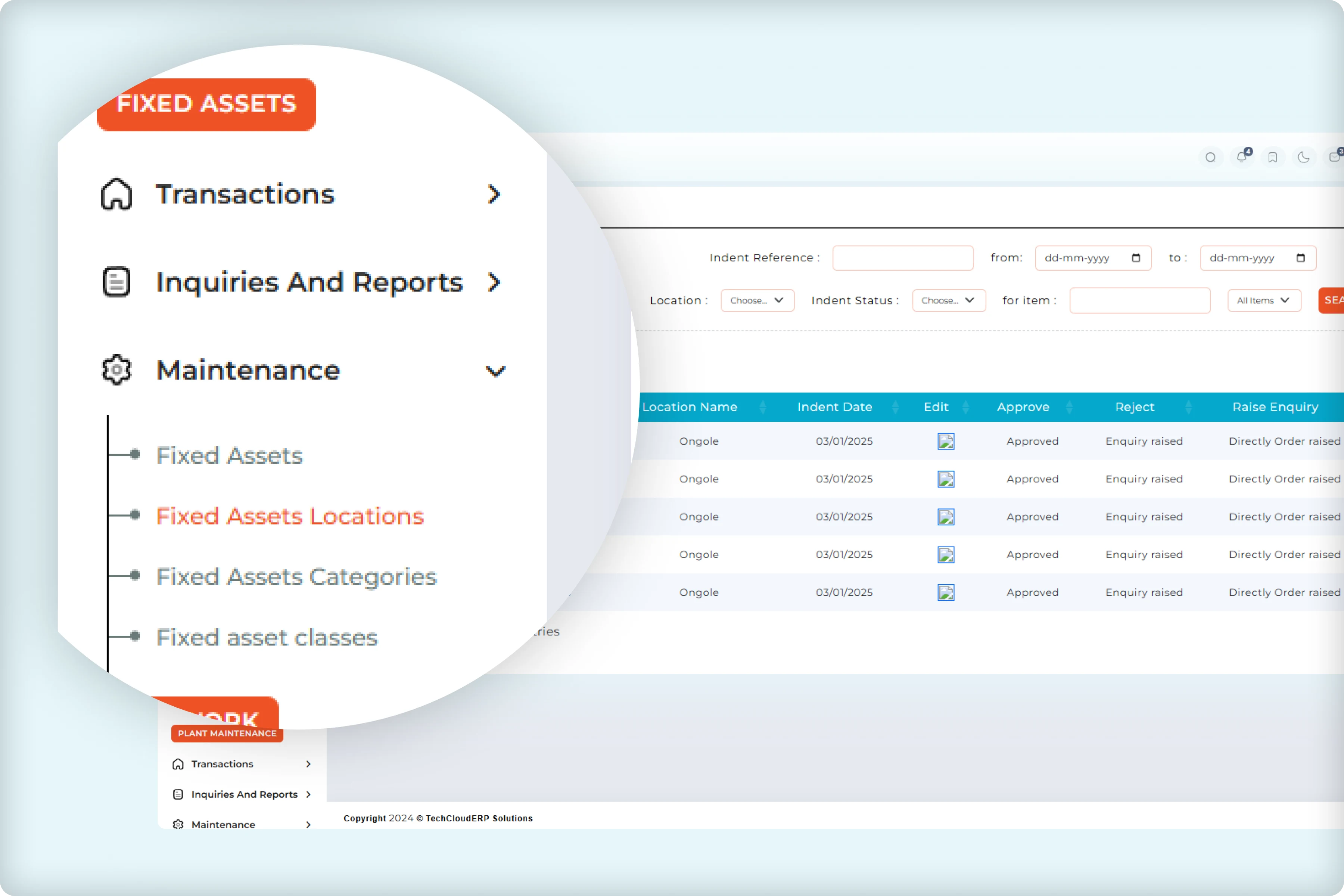Open the All Items dropdown filter
The height and width of the screenshot is (896, 1344).
coord(1264,300)
